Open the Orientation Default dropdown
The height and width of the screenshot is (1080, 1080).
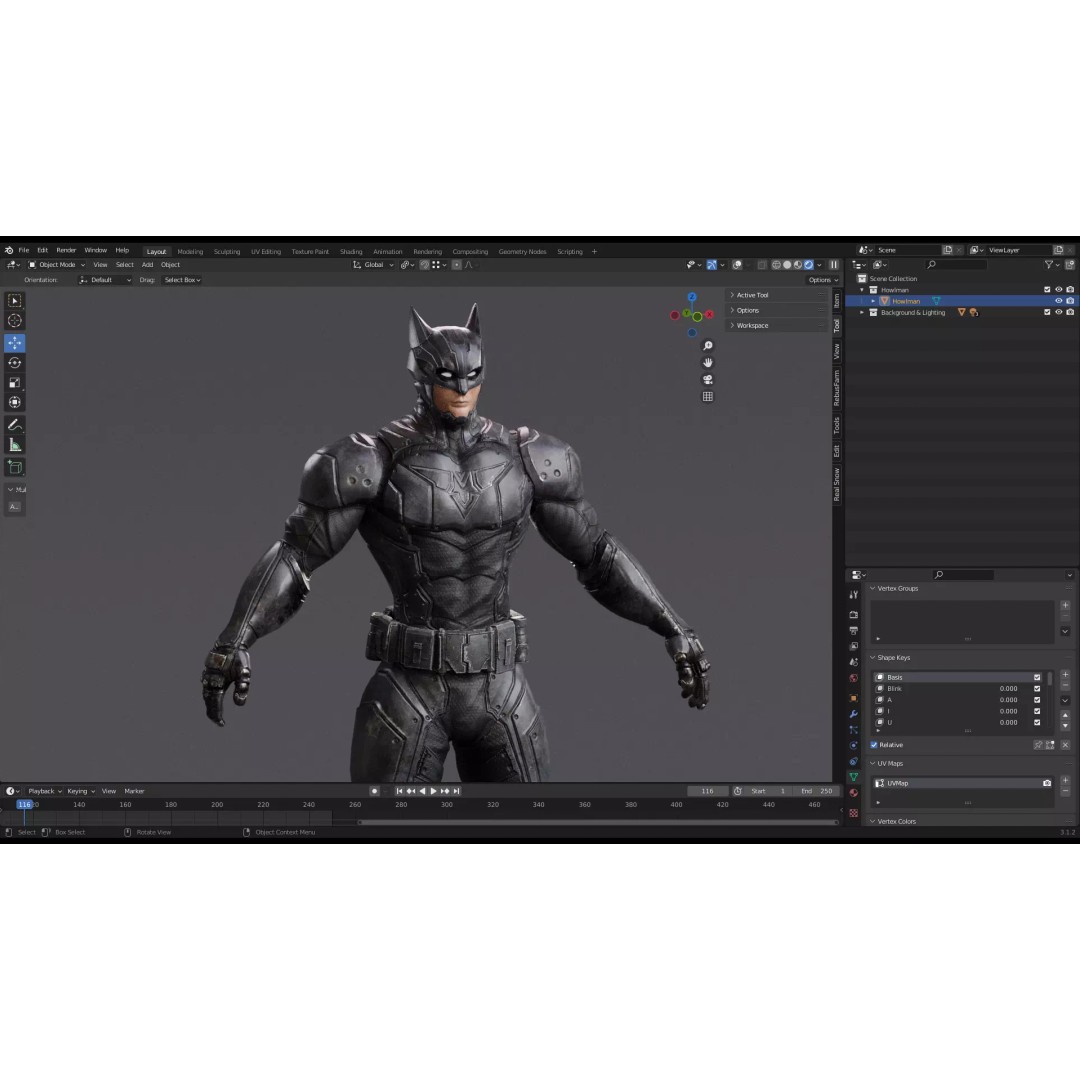[105, 280]
